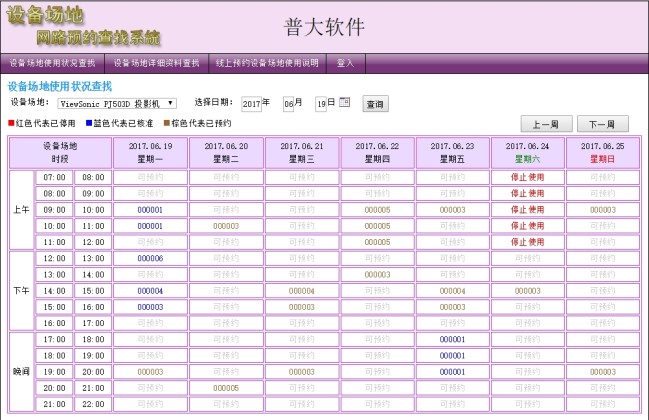Click the 设备场地 网路预约查找系统 logo
This screenshot has width=649, height=420.
point(83,26)
